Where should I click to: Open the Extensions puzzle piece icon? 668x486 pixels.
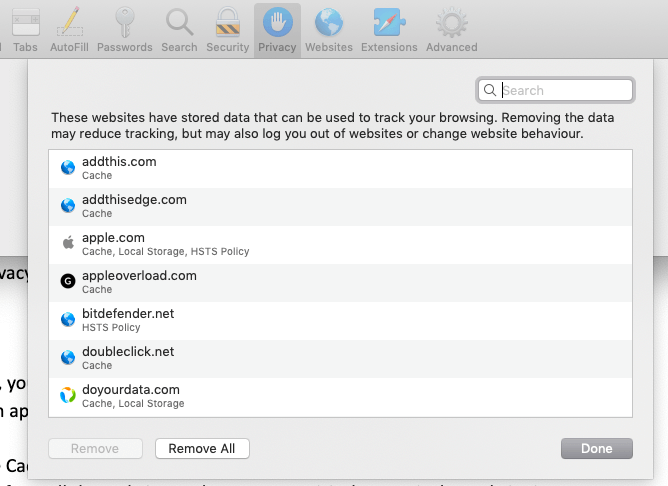point(389,22)
